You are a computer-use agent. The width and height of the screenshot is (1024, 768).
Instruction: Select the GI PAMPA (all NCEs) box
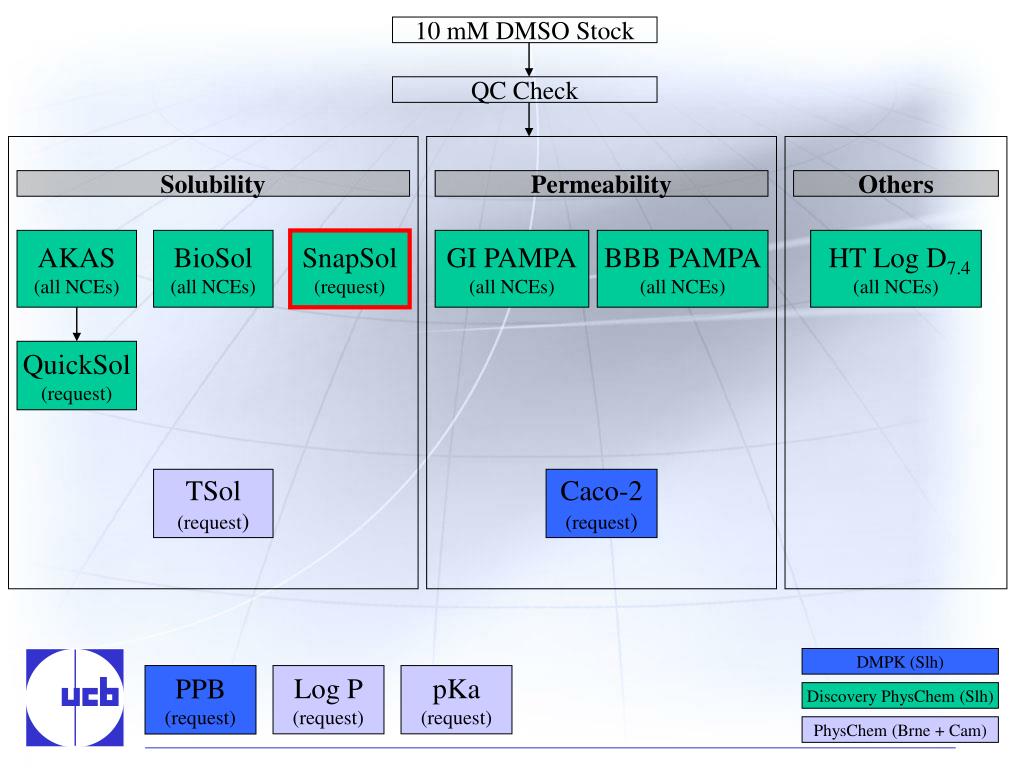click(511, 268)
